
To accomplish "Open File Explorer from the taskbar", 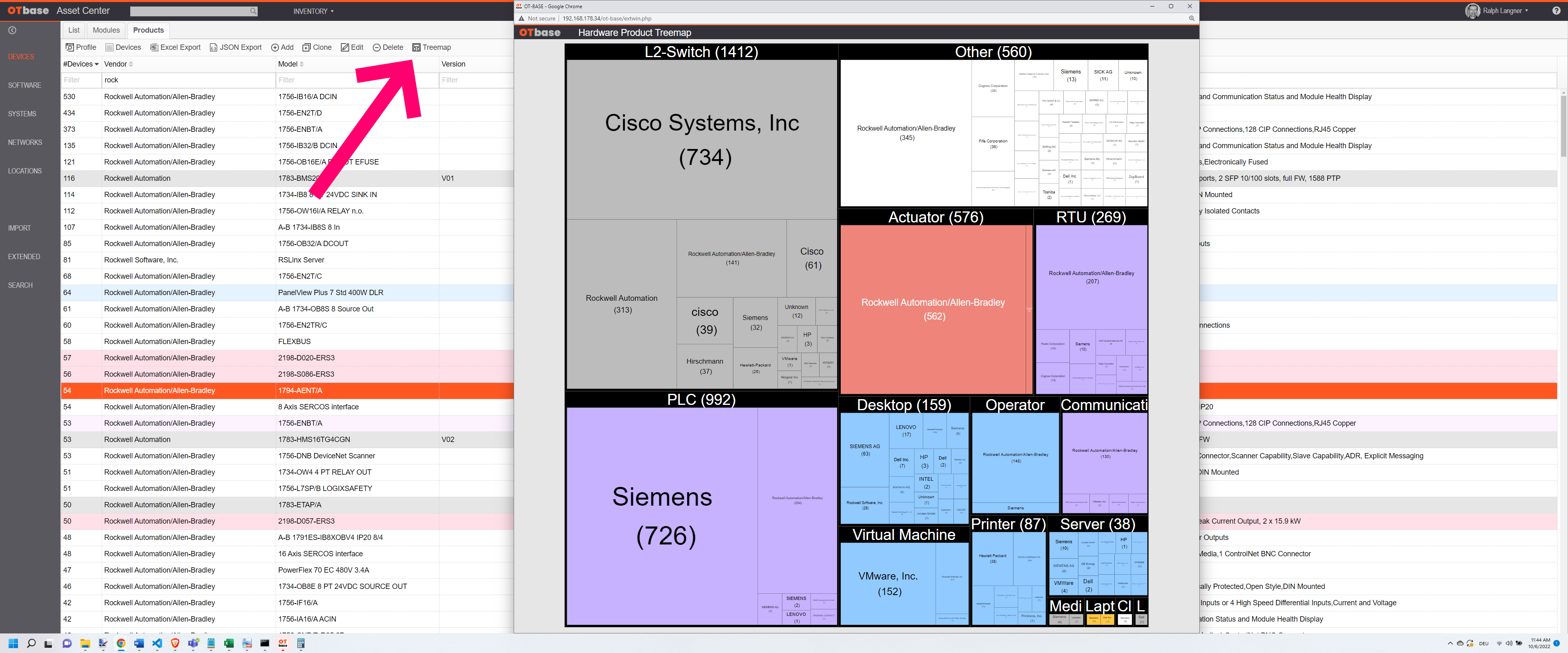I will 85,643.
